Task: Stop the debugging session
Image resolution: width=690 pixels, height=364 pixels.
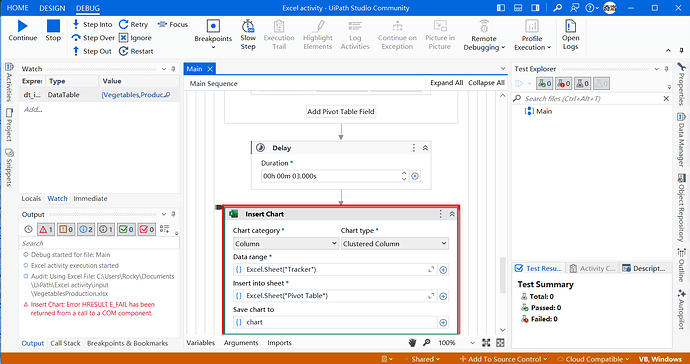Action: [53, 26]
